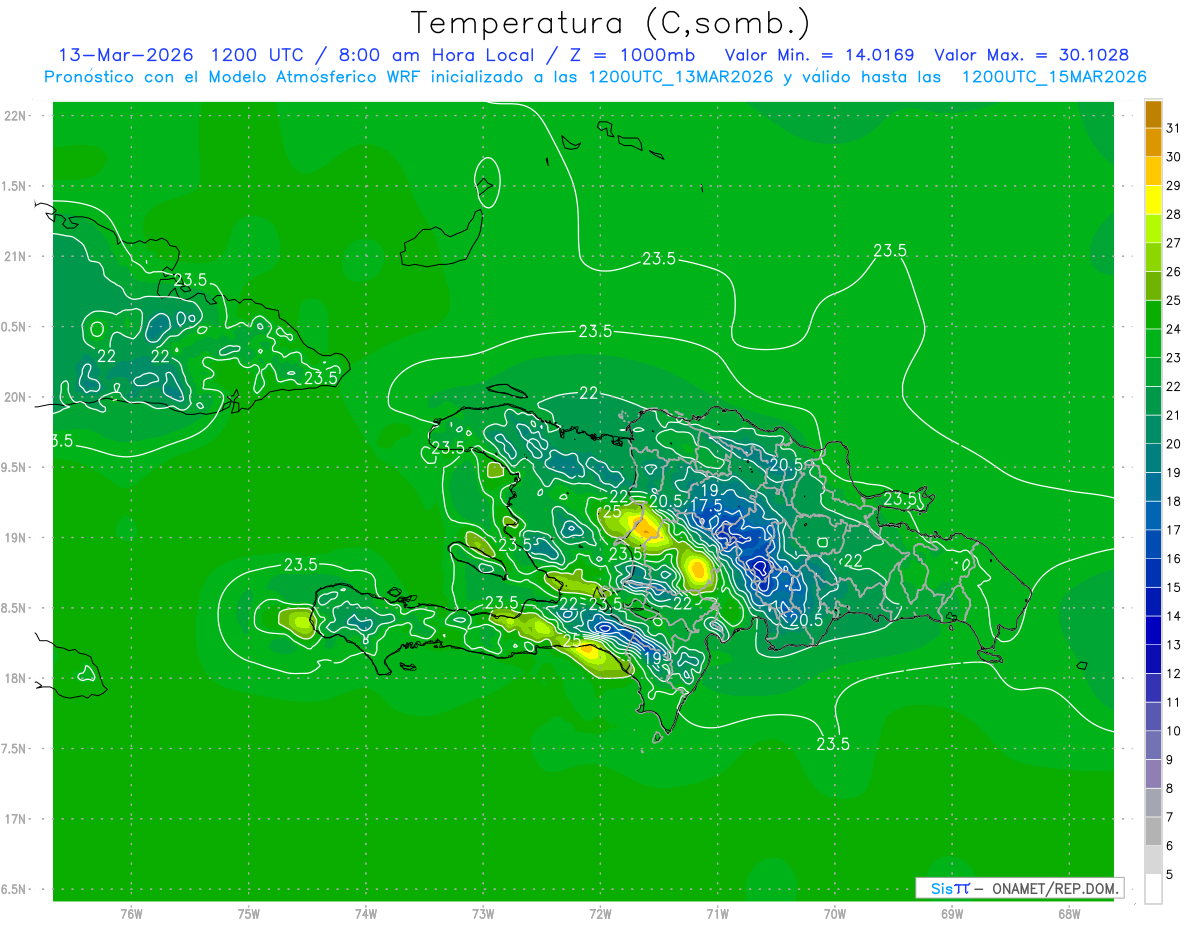Click the "Valor Min. = 14.0169" readout

(x=819, y=55)
